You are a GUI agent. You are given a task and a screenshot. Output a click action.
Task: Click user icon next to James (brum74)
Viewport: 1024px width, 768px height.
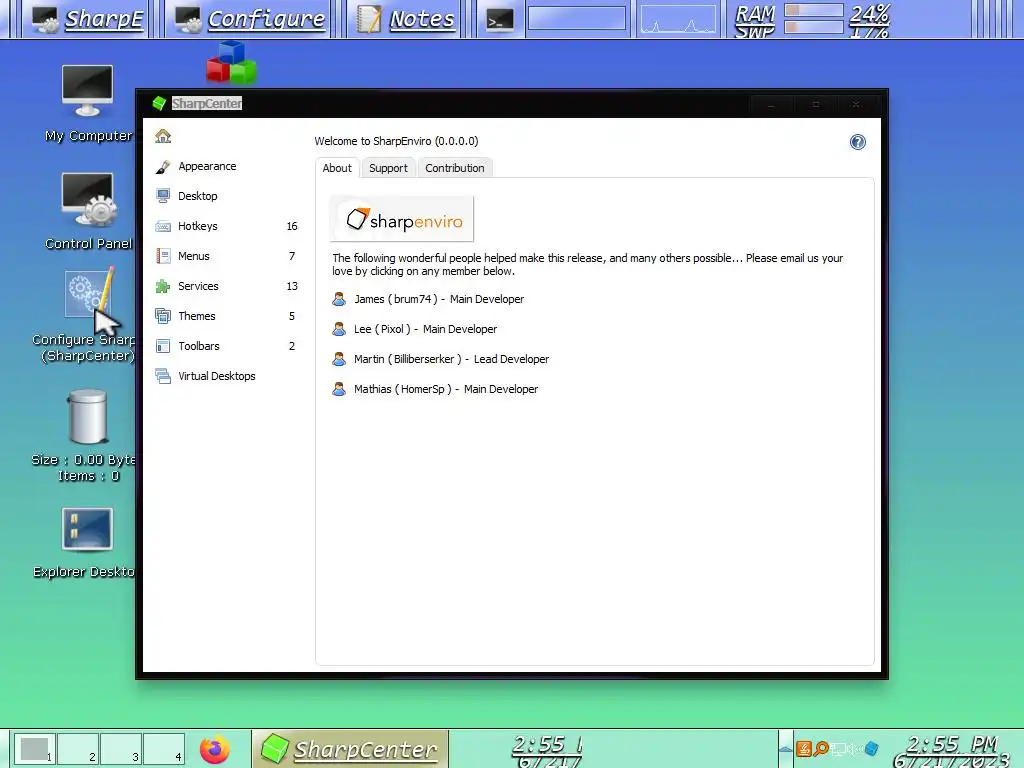pyautogui.click(x=339, y=299)
